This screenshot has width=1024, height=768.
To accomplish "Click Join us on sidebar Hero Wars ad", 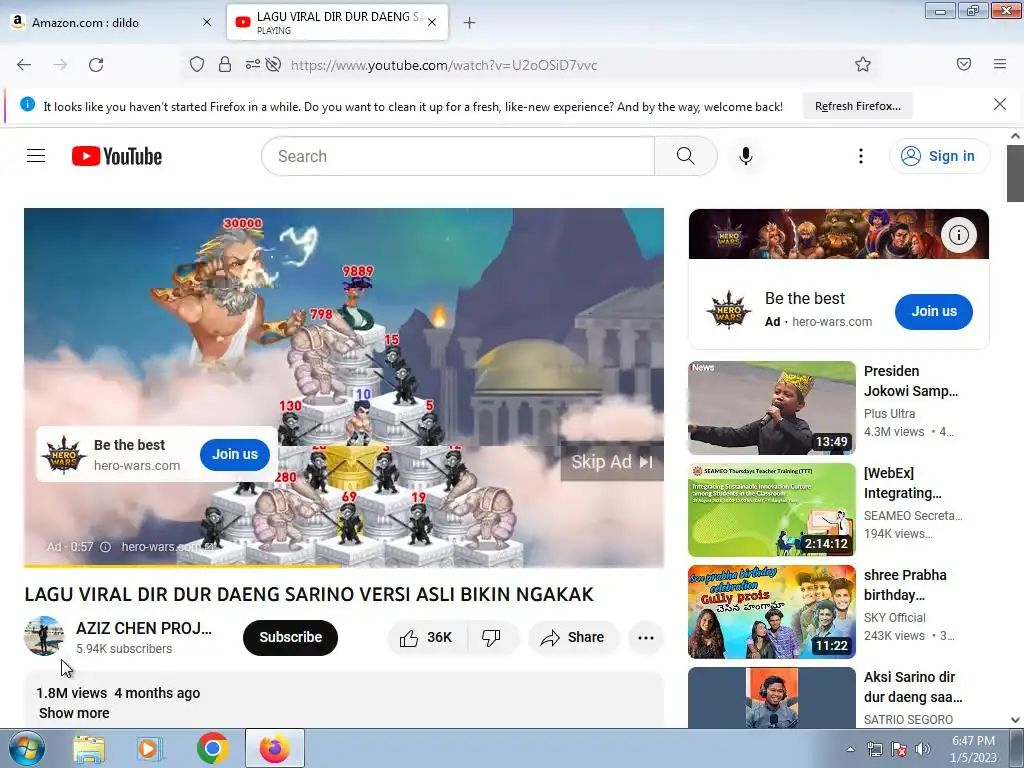I will coord(933,312).
